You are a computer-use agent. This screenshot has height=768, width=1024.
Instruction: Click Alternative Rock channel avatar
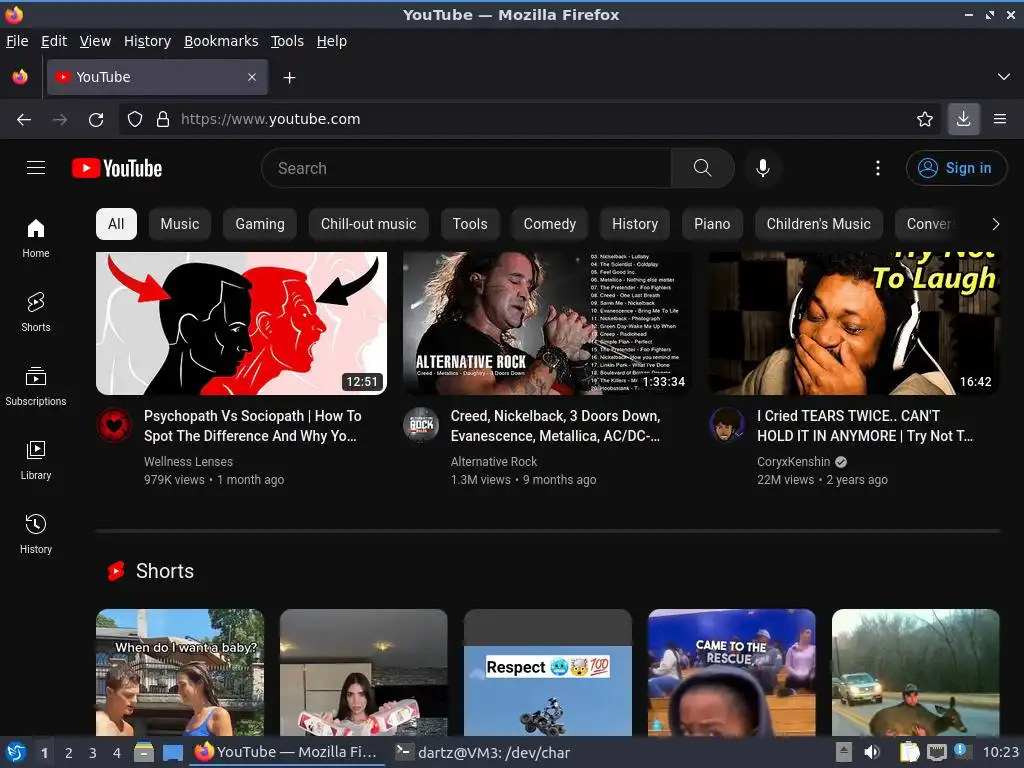point(421,424)
